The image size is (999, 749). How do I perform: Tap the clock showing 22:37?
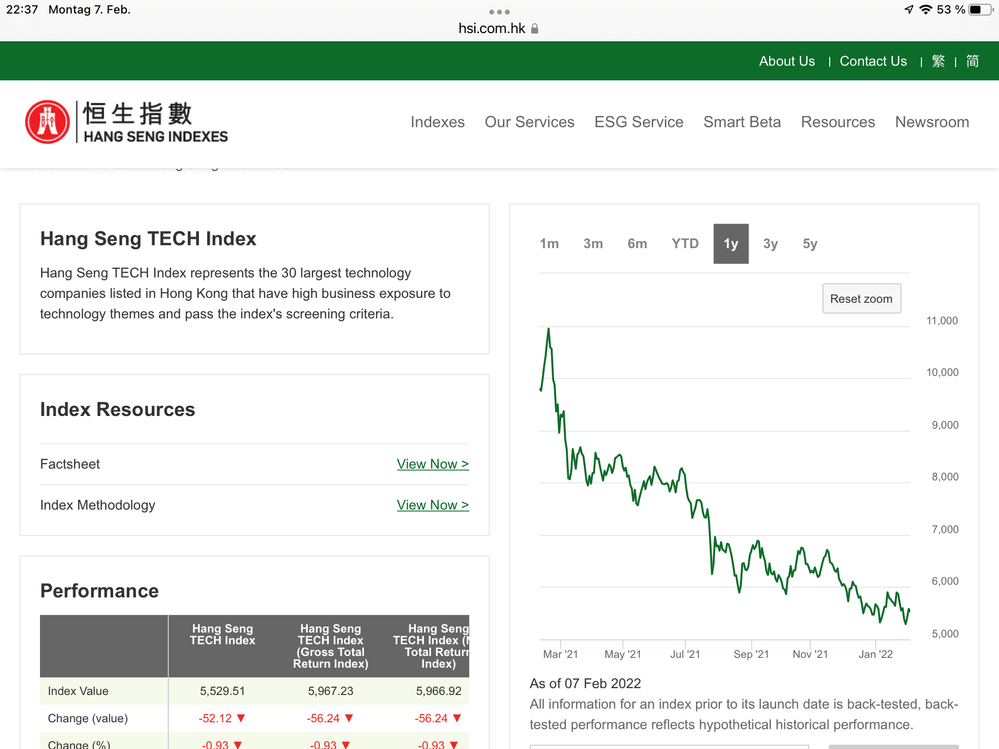[x=22, y=10]
